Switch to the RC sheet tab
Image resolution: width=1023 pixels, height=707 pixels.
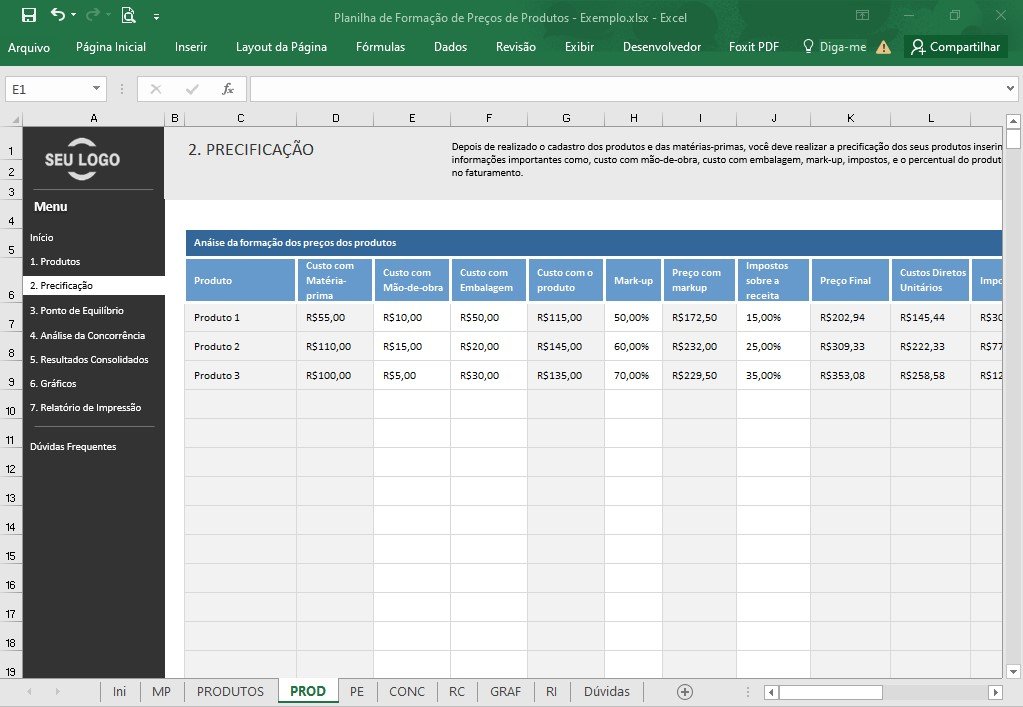457,691
